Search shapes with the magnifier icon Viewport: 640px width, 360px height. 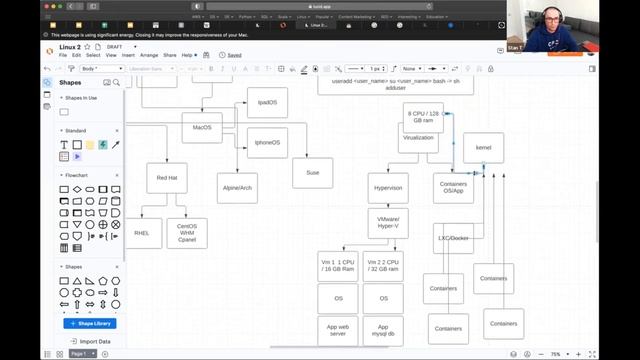(x=117, y=82)
